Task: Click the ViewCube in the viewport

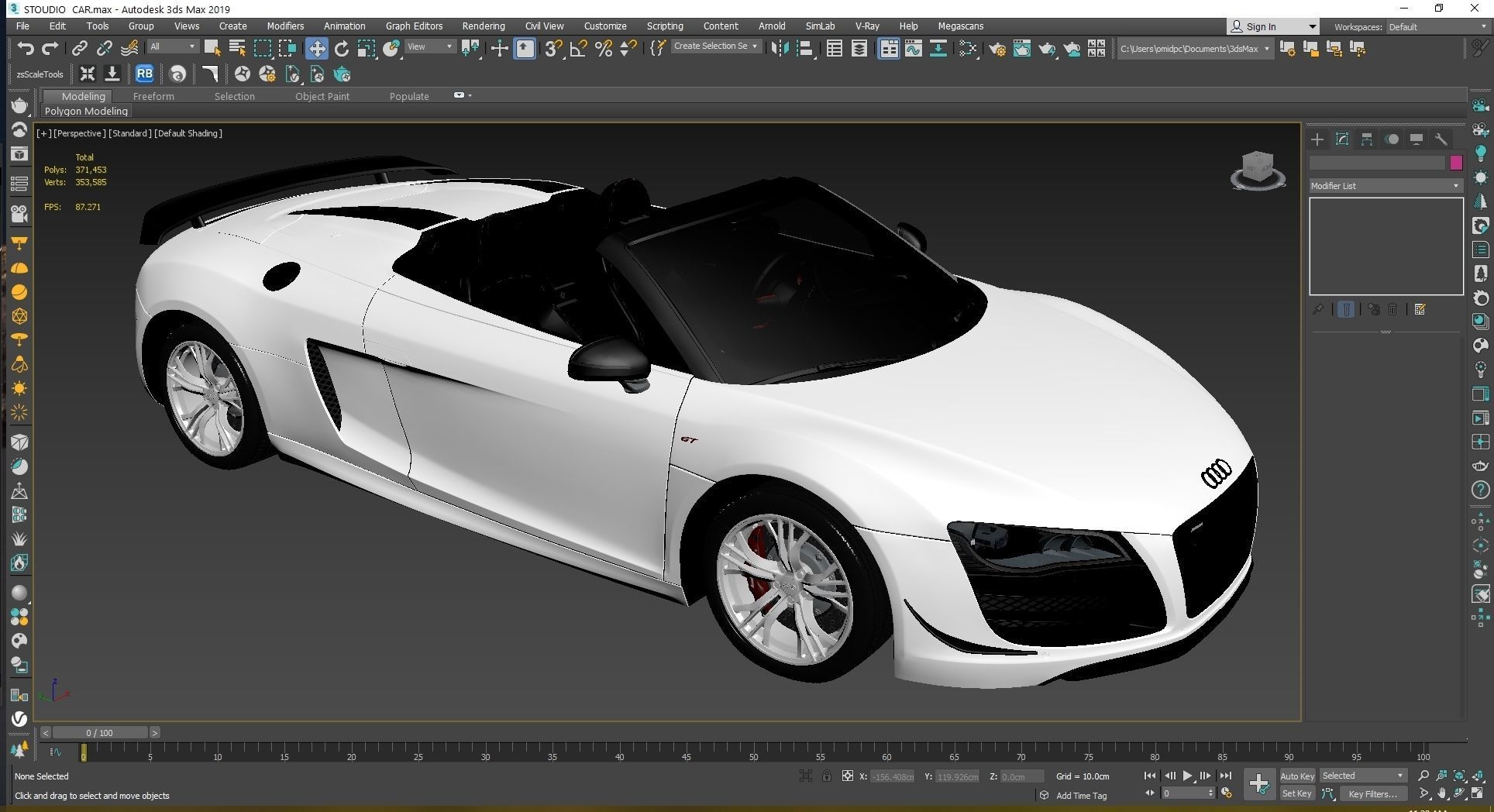Action: (1258, 170)
